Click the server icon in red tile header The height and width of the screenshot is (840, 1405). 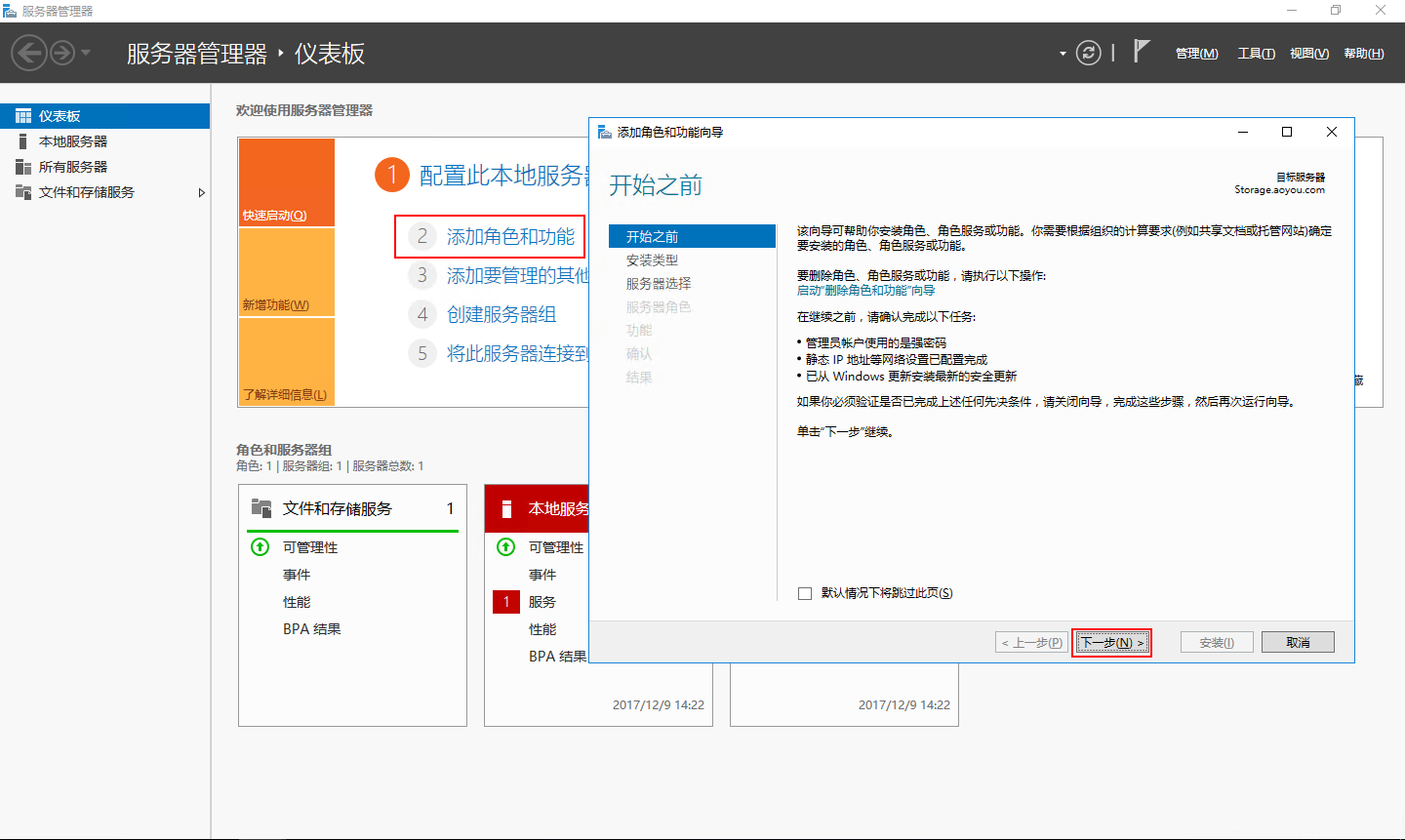click(x=506, y=508)
